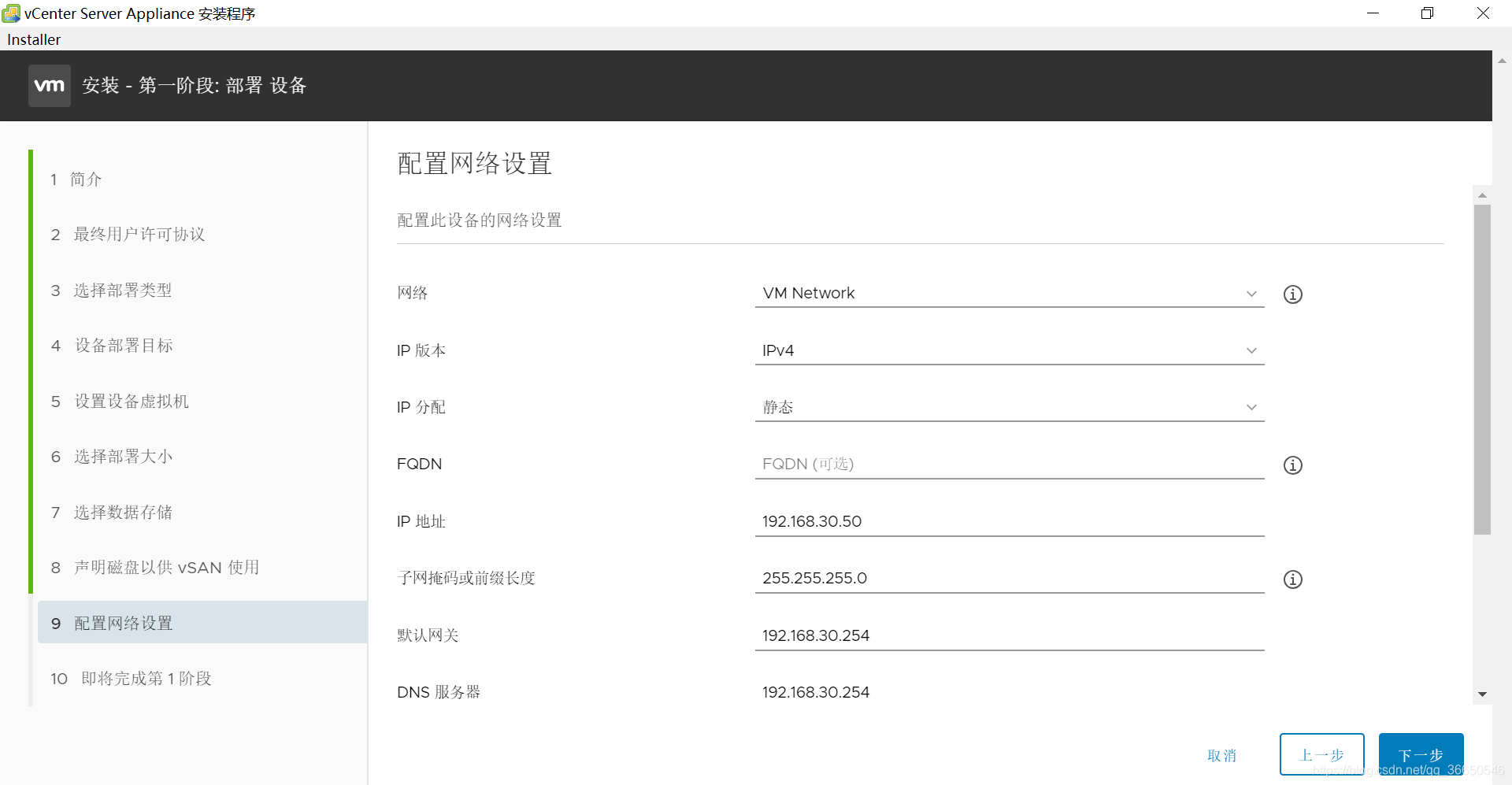Go to step 7 选择数据存储
Screen dimensions: 1512x785
point(111,513)
